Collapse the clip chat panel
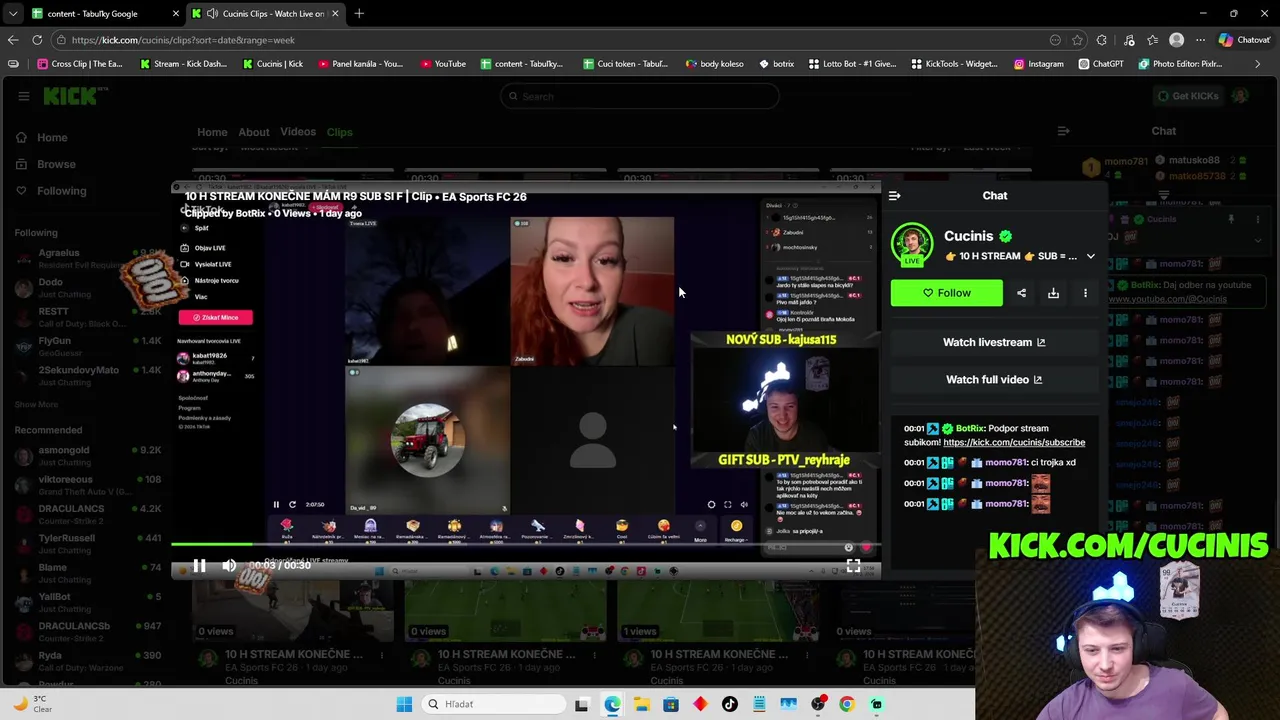The image size is (1280, 720). [x=894, y=196]
